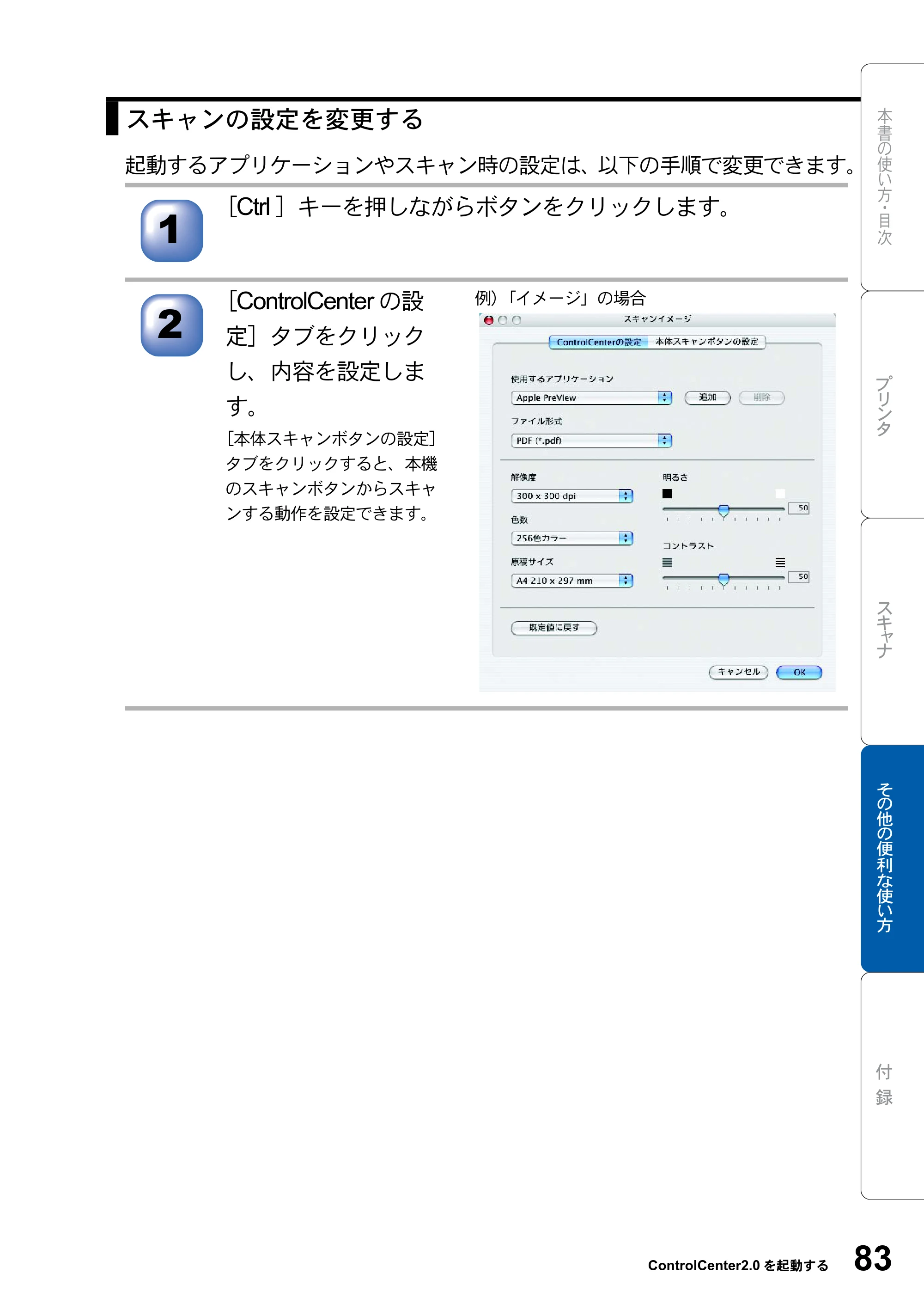Open the 300 x 300 dpi resolution dropdown
924x1310 pixels.
571,496
